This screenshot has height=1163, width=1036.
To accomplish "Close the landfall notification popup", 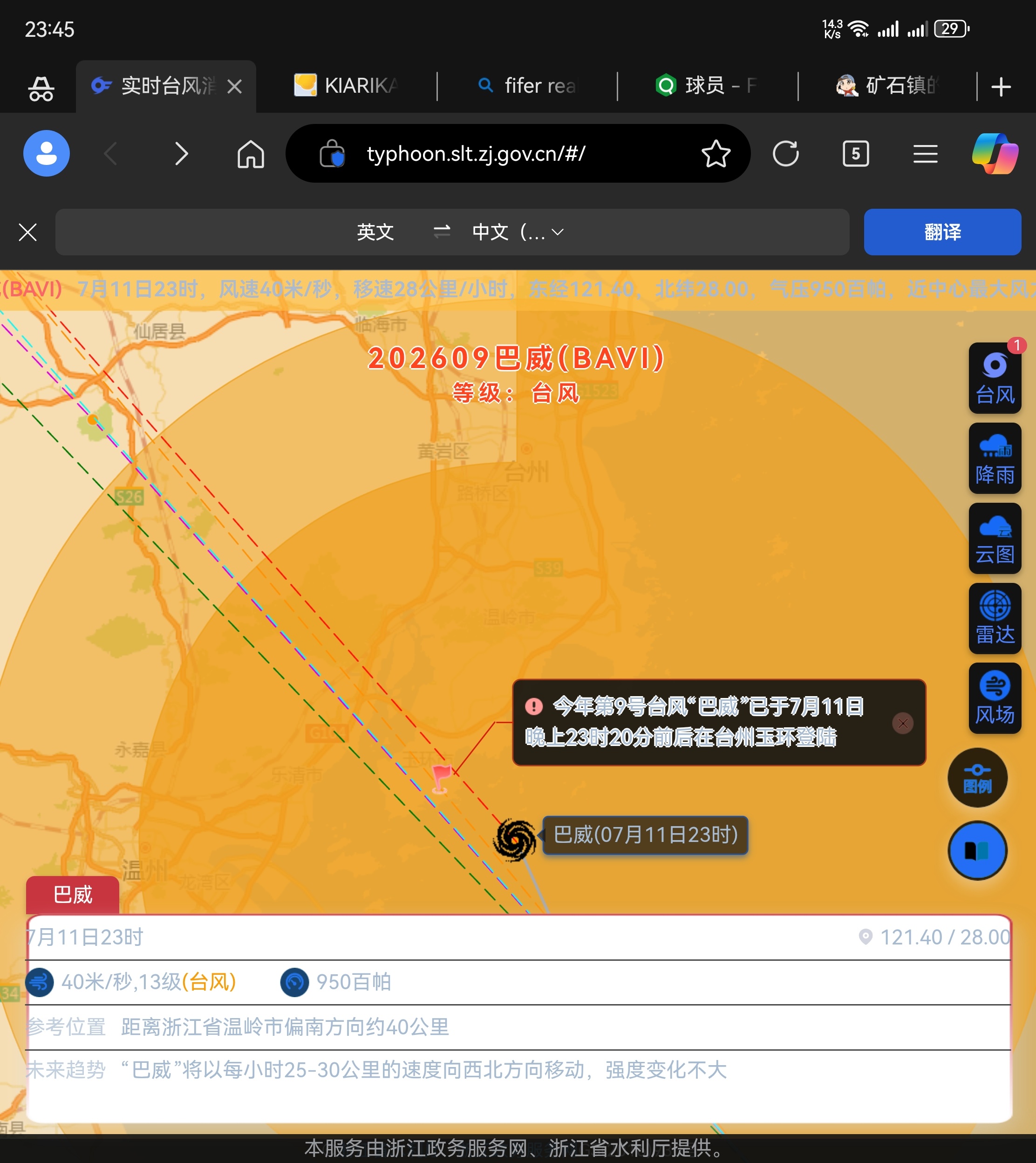I will pos(903,723).
